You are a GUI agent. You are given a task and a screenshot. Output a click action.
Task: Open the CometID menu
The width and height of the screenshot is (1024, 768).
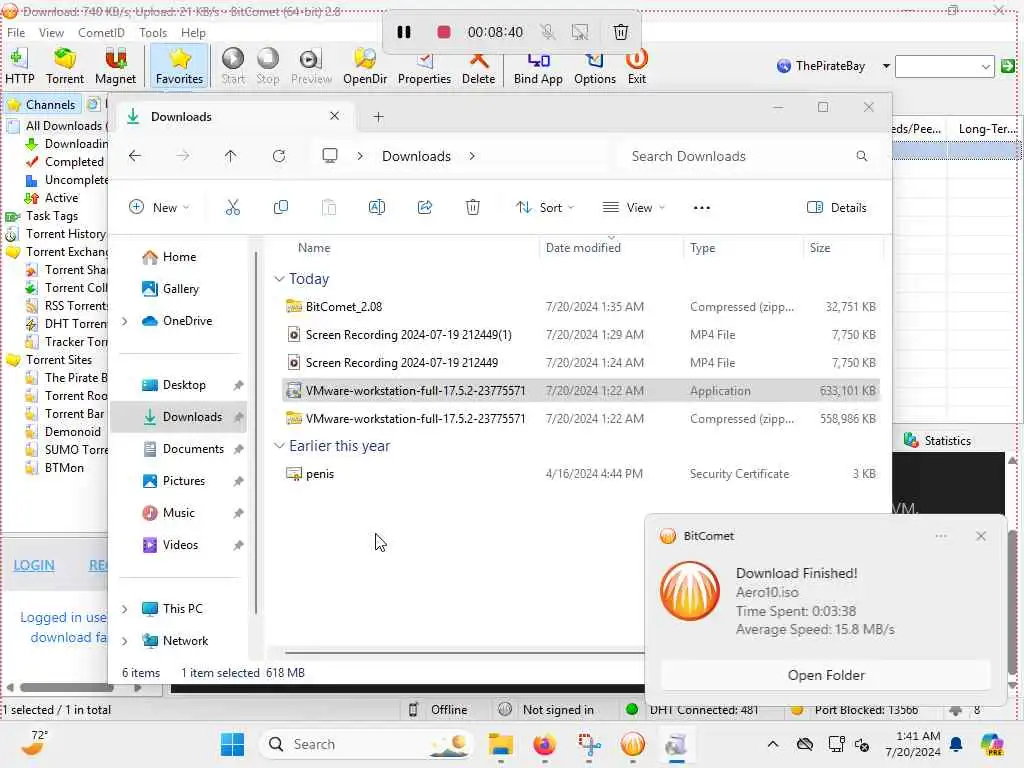click(101, 33)
